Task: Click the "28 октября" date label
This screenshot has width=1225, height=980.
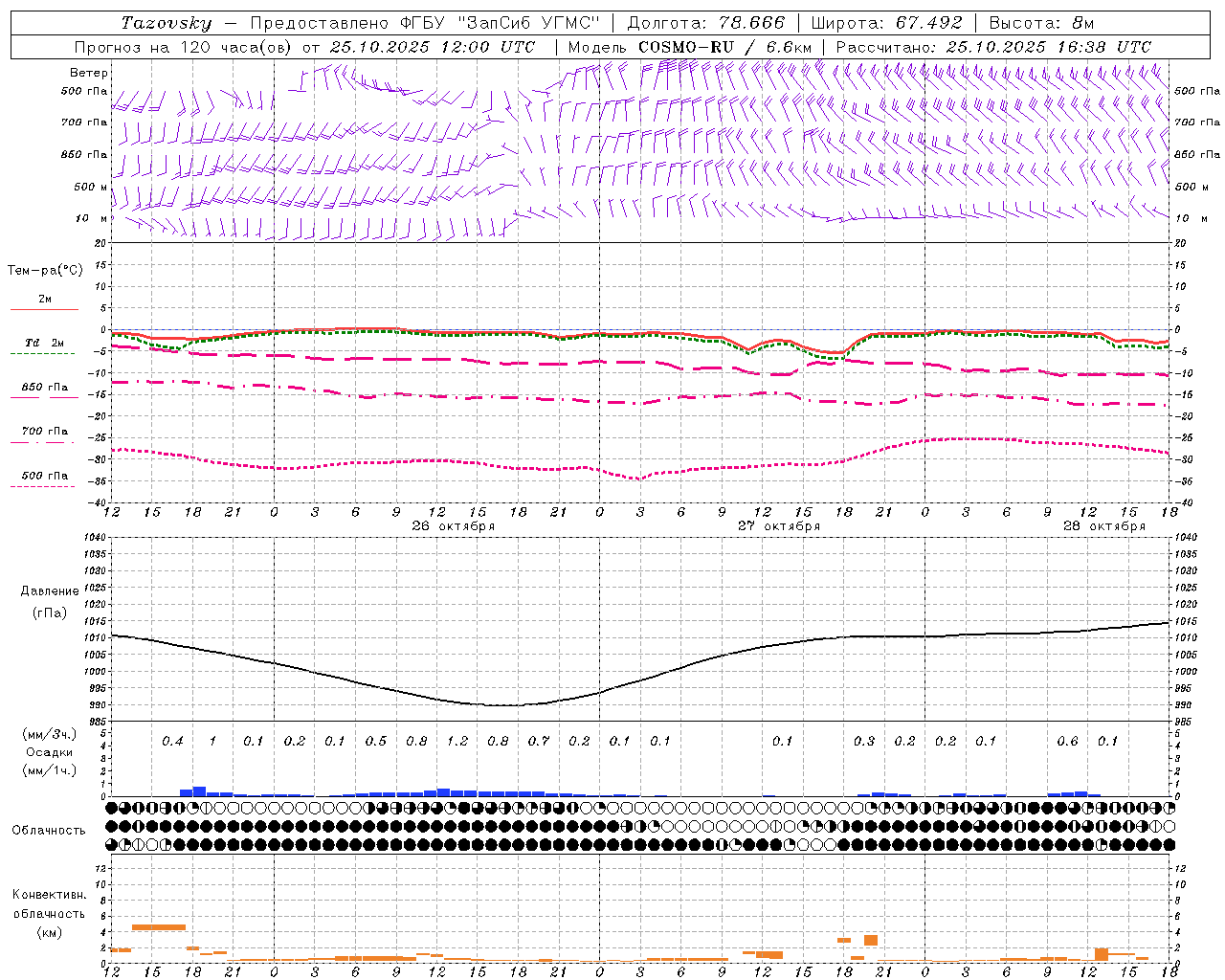Action: (1104, 526)
